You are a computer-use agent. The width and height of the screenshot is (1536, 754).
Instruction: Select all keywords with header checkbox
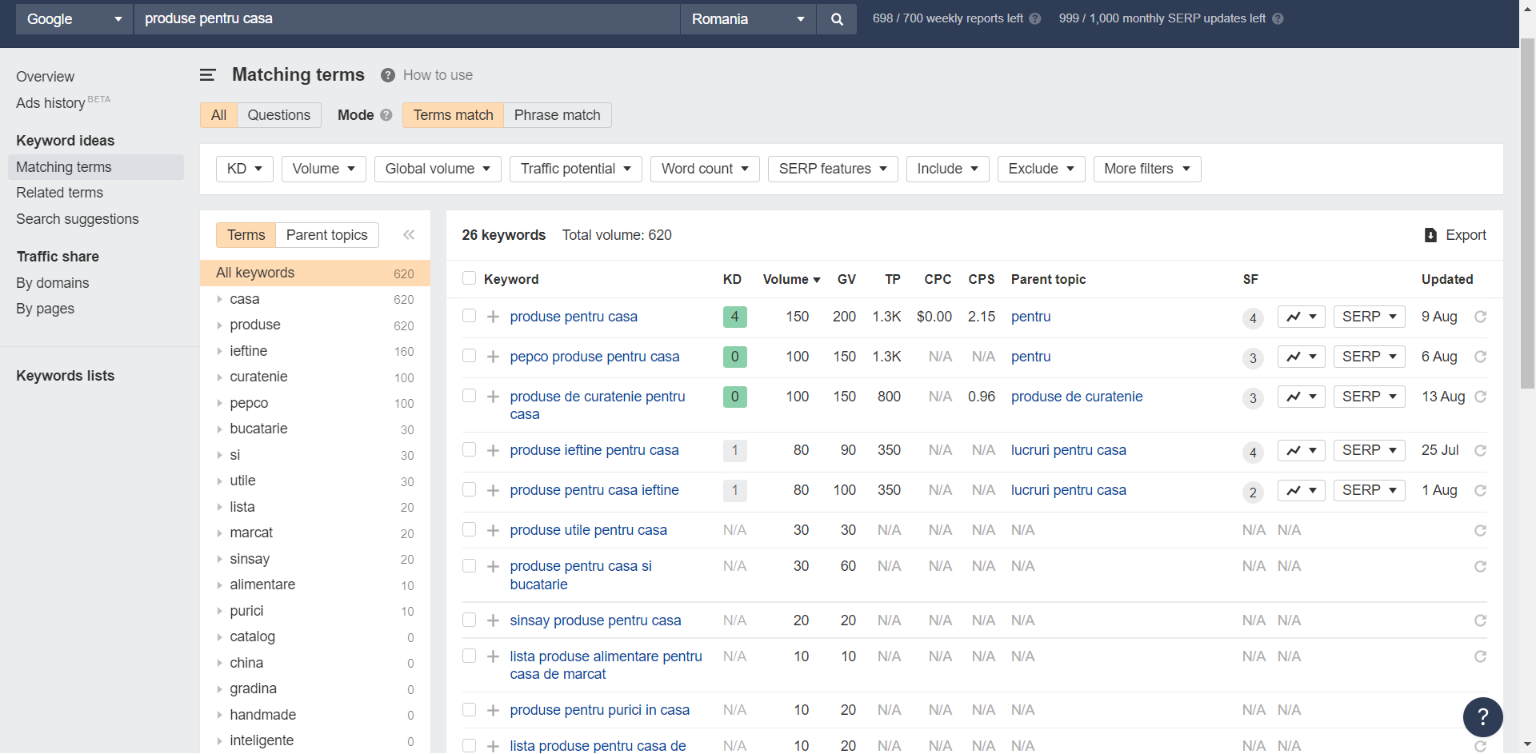[469, 278]
